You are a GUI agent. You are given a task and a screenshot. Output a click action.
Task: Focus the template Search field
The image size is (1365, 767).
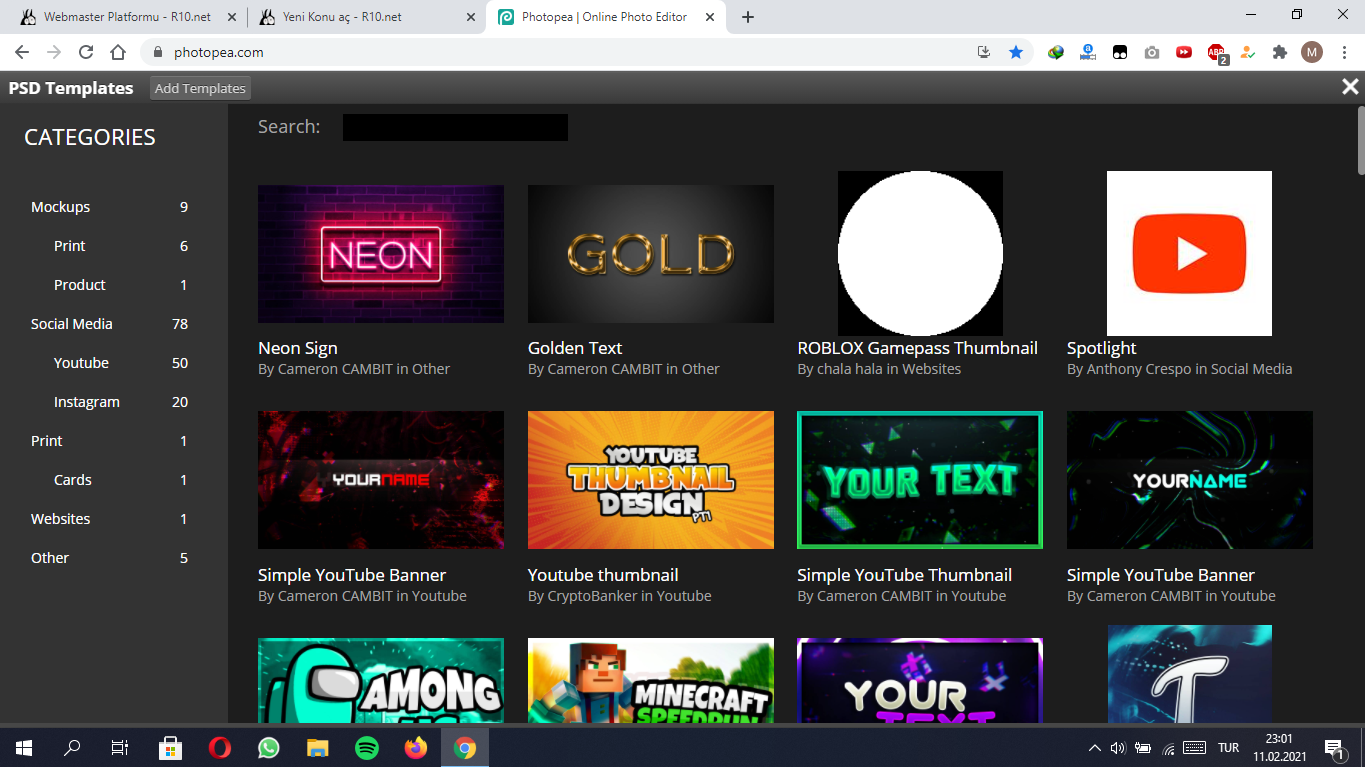(455, 127)
